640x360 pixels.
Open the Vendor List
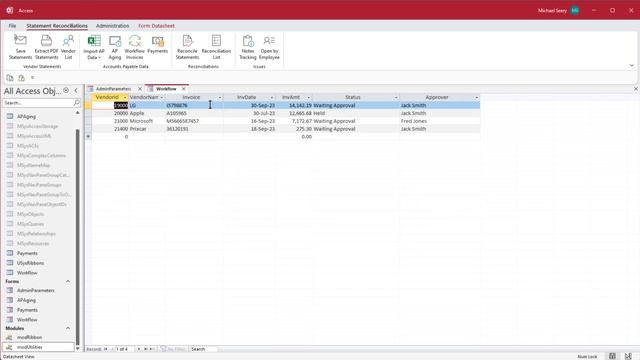[68, 47]
